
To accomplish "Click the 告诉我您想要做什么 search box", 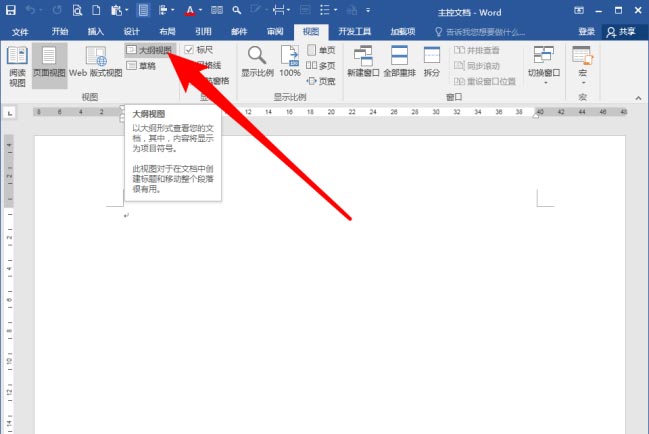I will click(x=480, y=32).
